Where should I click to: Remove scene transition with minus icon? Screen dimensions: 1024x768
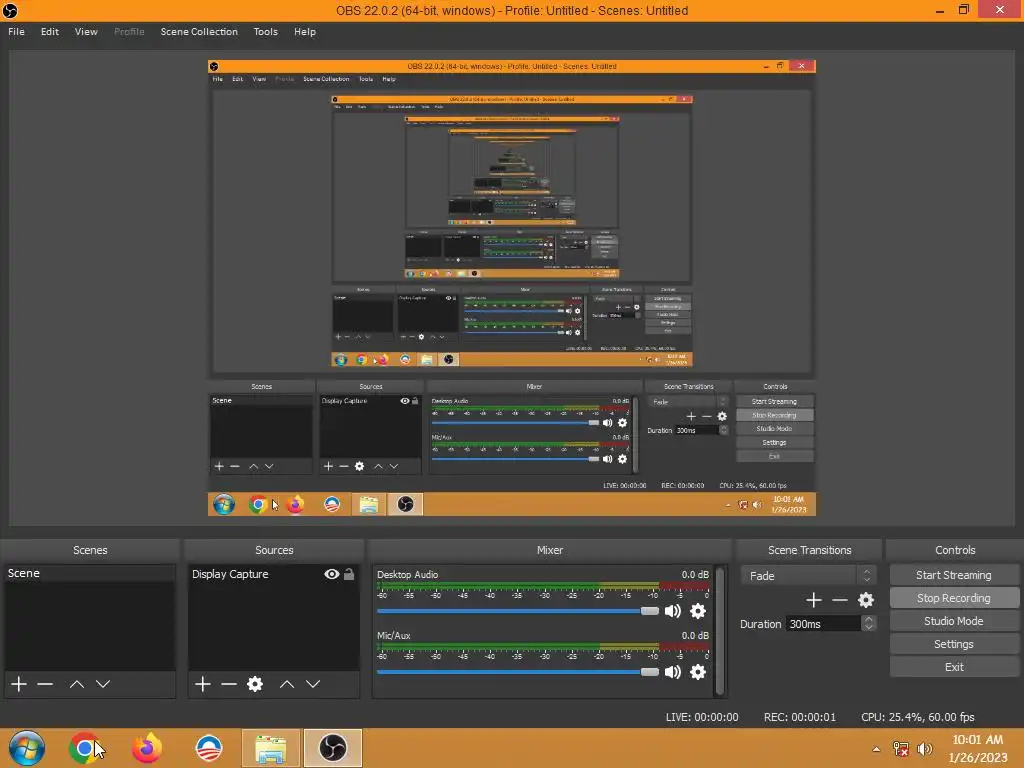[840, 600]
